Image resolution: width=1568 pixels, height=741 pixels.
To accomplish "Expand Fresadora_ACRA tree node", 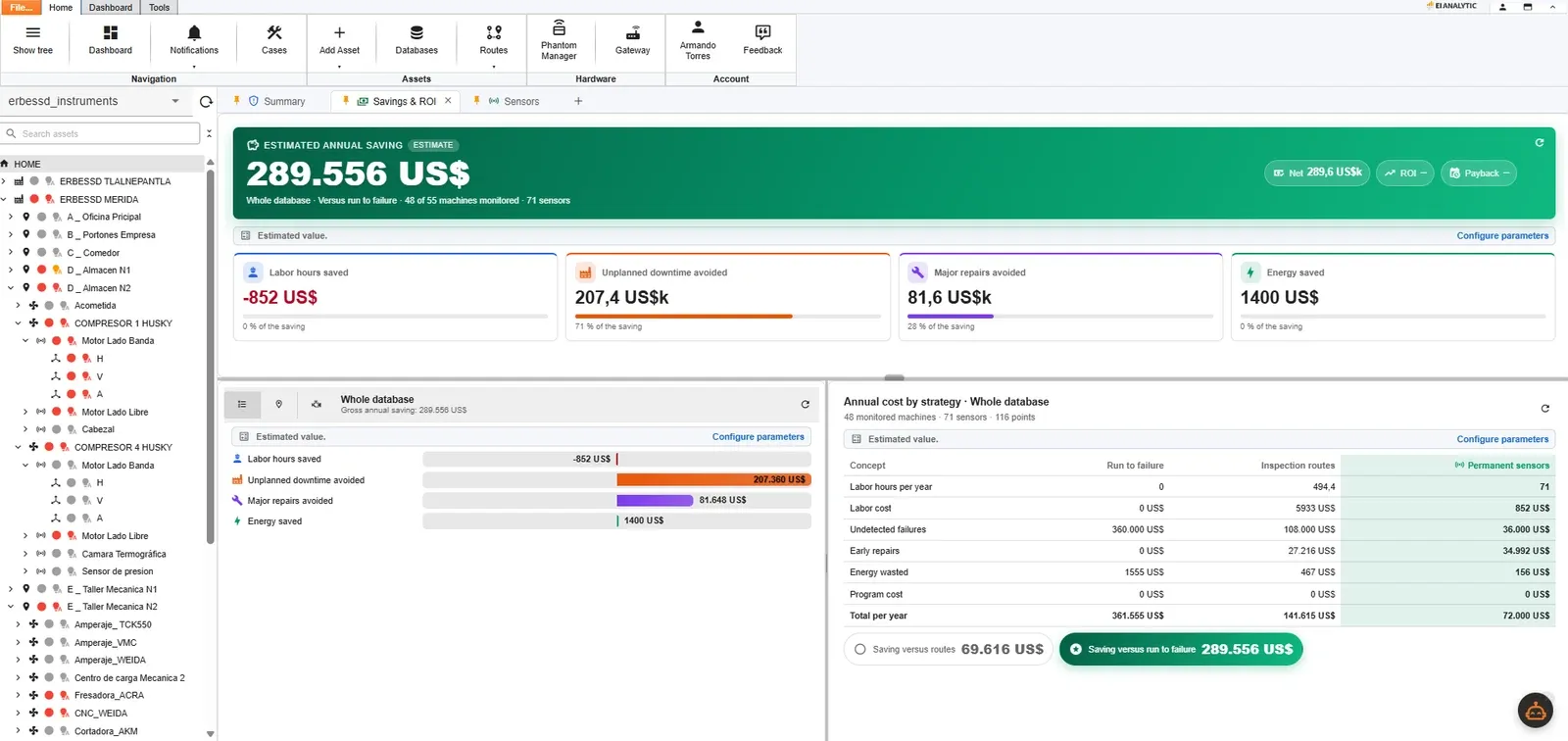I will [x=18, y=696].
